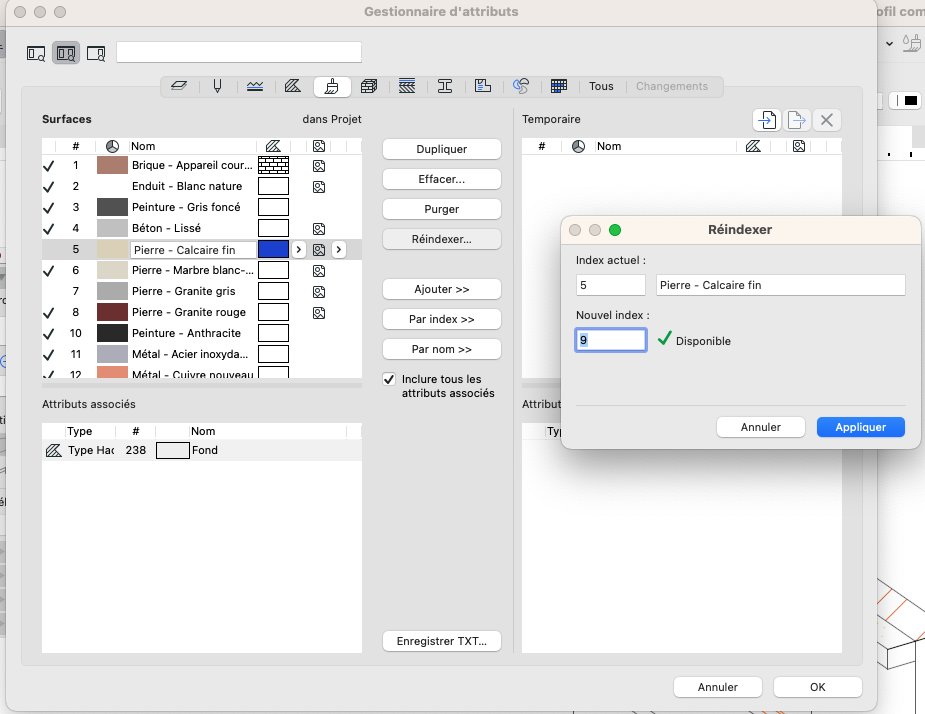This screenshot has width=925, height=714.
Task: Click texture icon of Pierre - Granite rouge row
Action: 319,313
